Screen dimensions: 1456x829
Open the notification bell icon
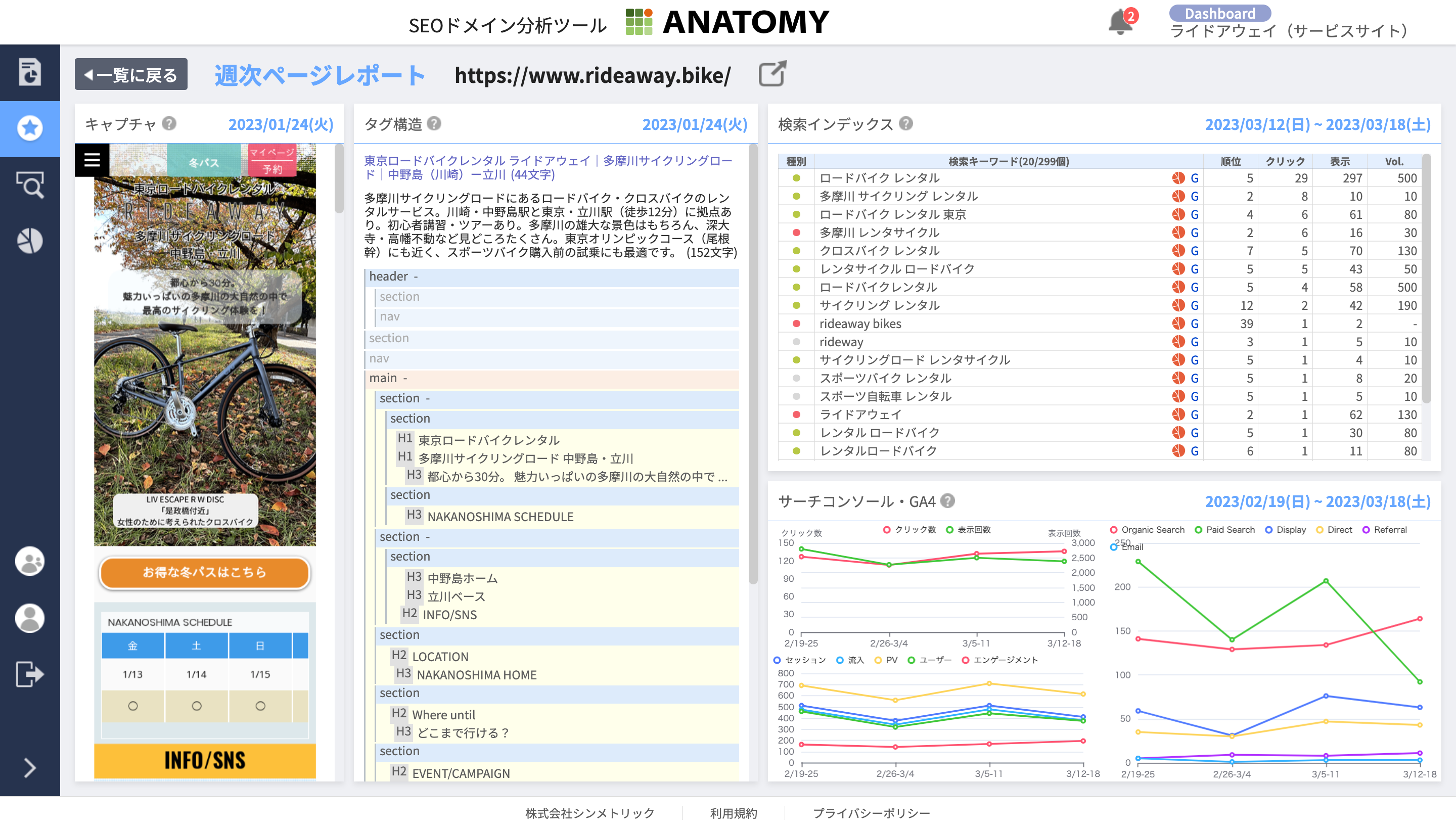click(x=1120, y=23)
